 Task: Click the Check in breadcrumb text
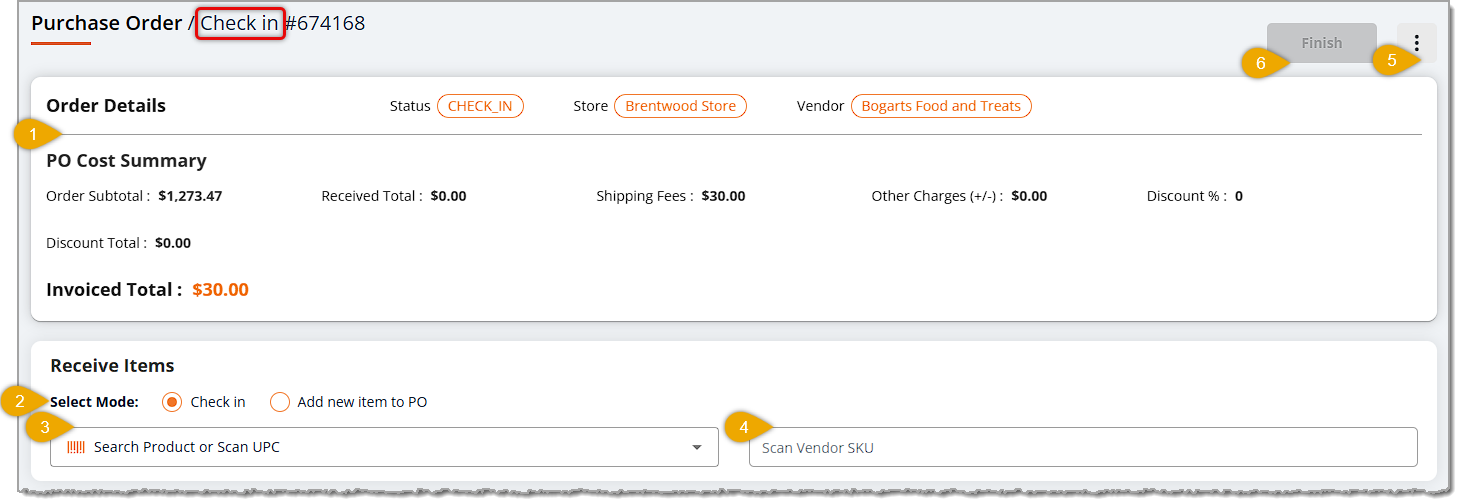pyautogui.click(x=240, y=23)
